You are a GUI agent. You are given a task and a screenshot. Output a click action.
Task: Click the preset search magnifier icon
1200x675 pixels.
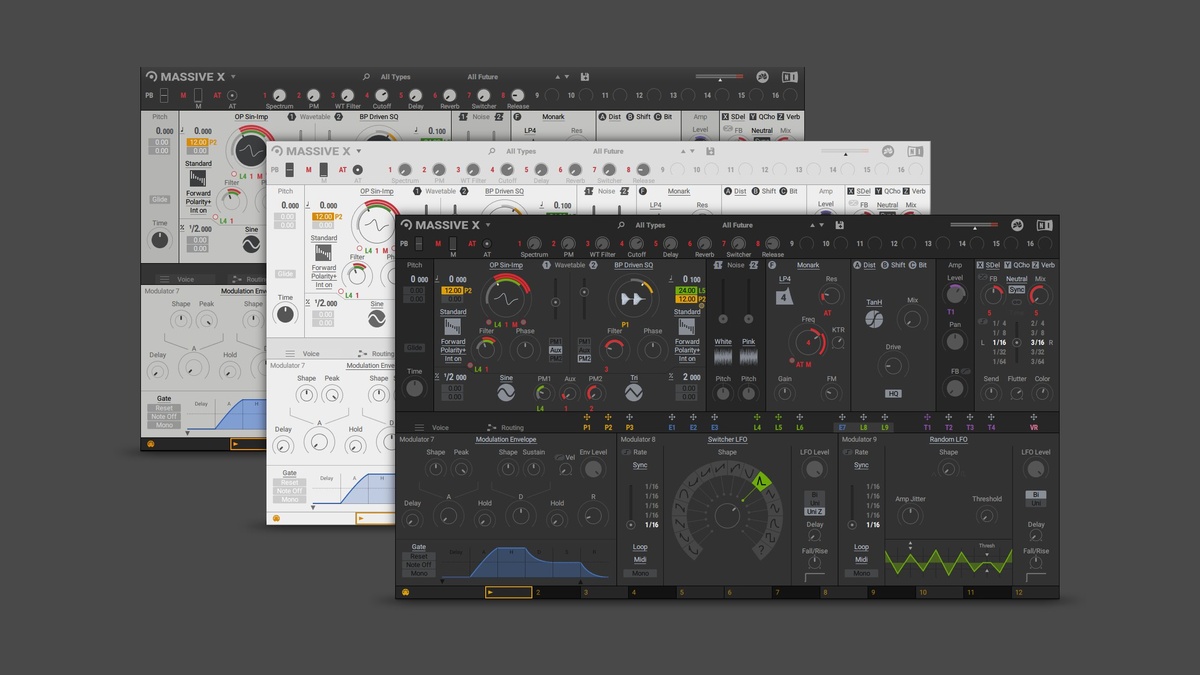621,225
